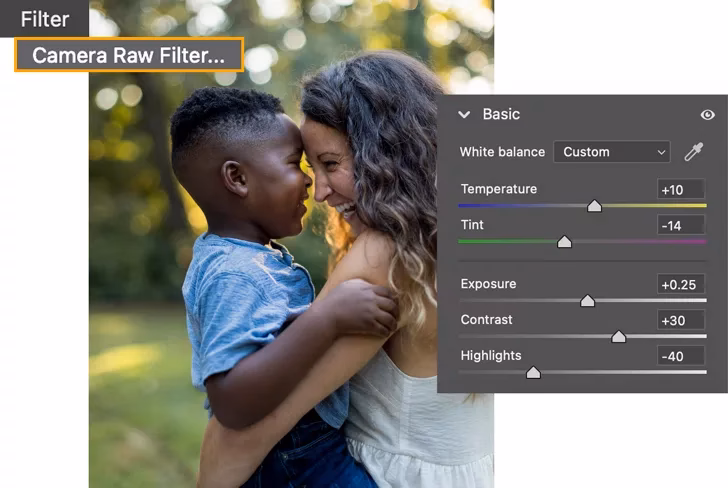Select the white balance eyedropper tool
This screenshot has width=728, height=488.
tap(694, 152)
